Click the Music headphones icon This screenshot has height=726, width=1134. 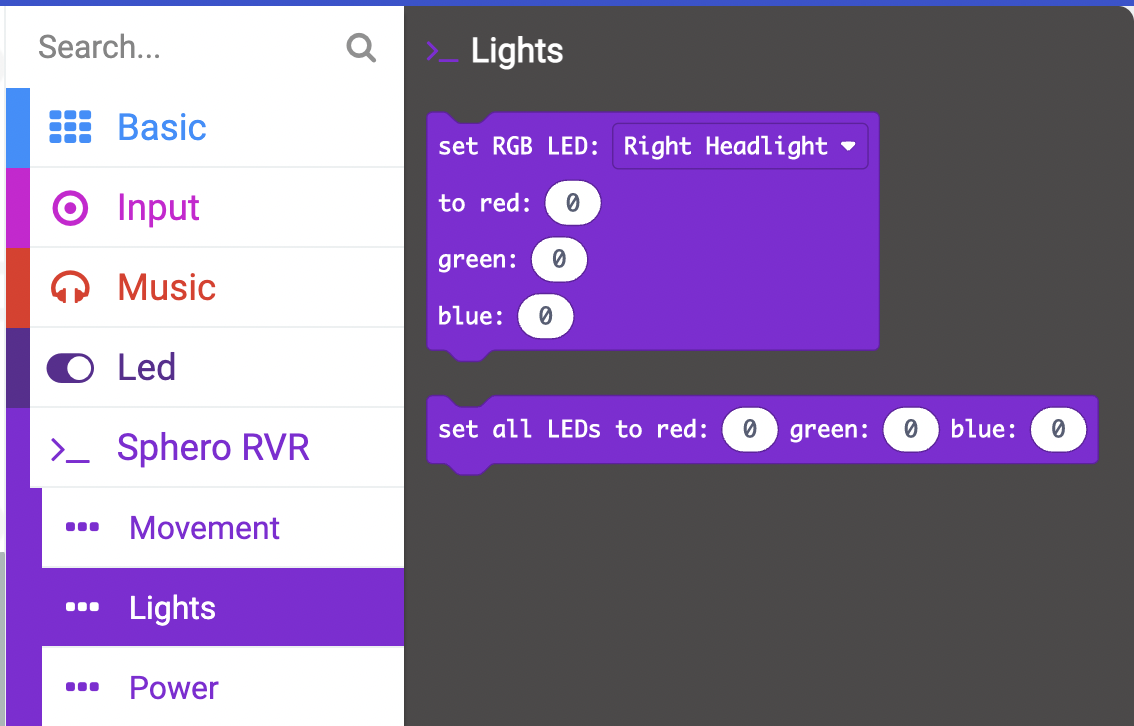click(69, 286)
